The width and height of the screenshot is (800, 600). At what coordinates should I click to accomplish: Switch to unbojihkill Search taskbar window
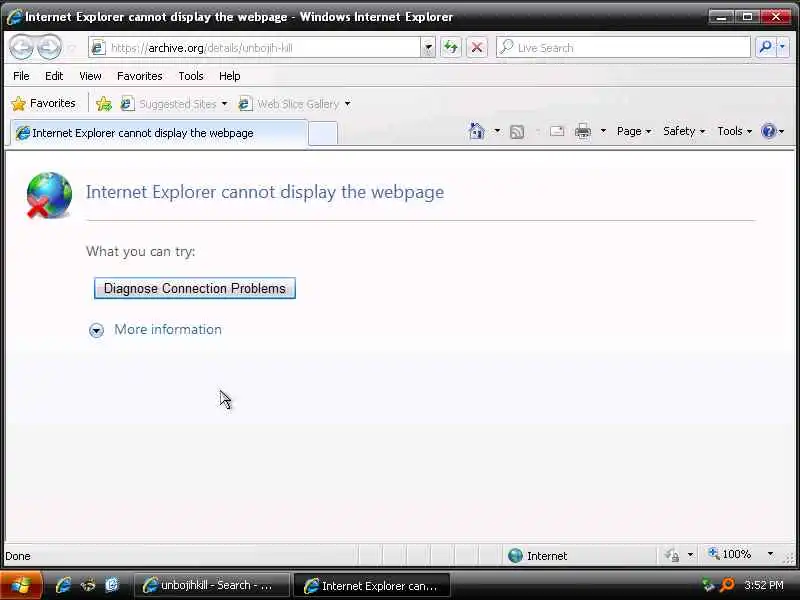(x=211, y=585)
